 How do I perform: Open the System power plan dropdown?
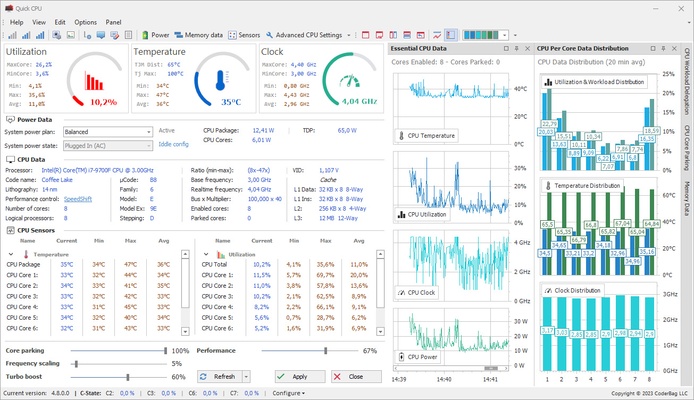pos(108,132)
